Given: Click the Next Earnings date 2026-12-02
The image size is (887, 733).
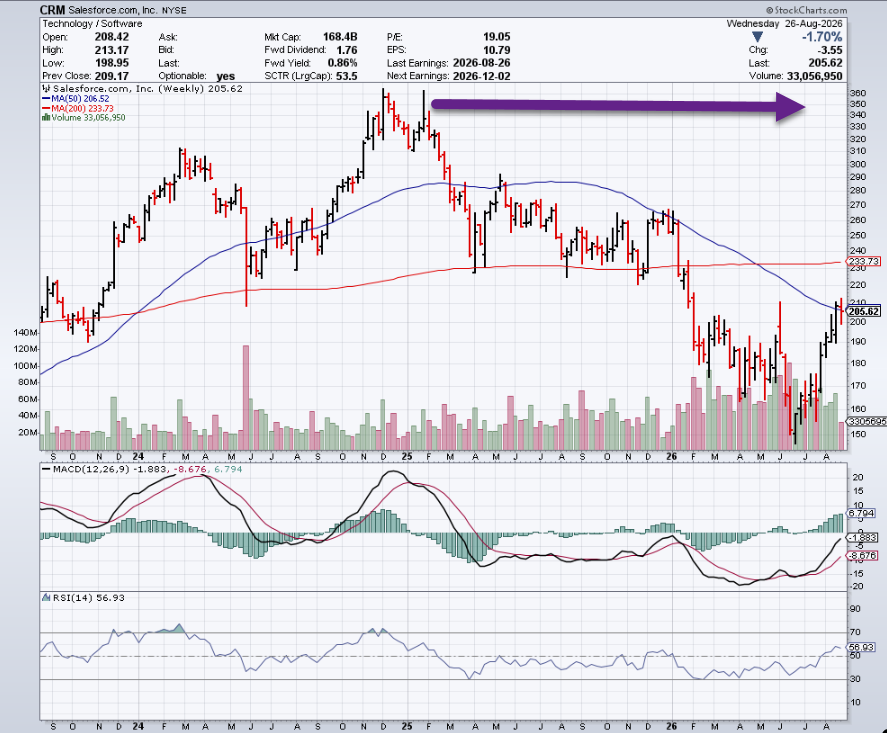Looking at the screenshot, I should pos(481,76).
